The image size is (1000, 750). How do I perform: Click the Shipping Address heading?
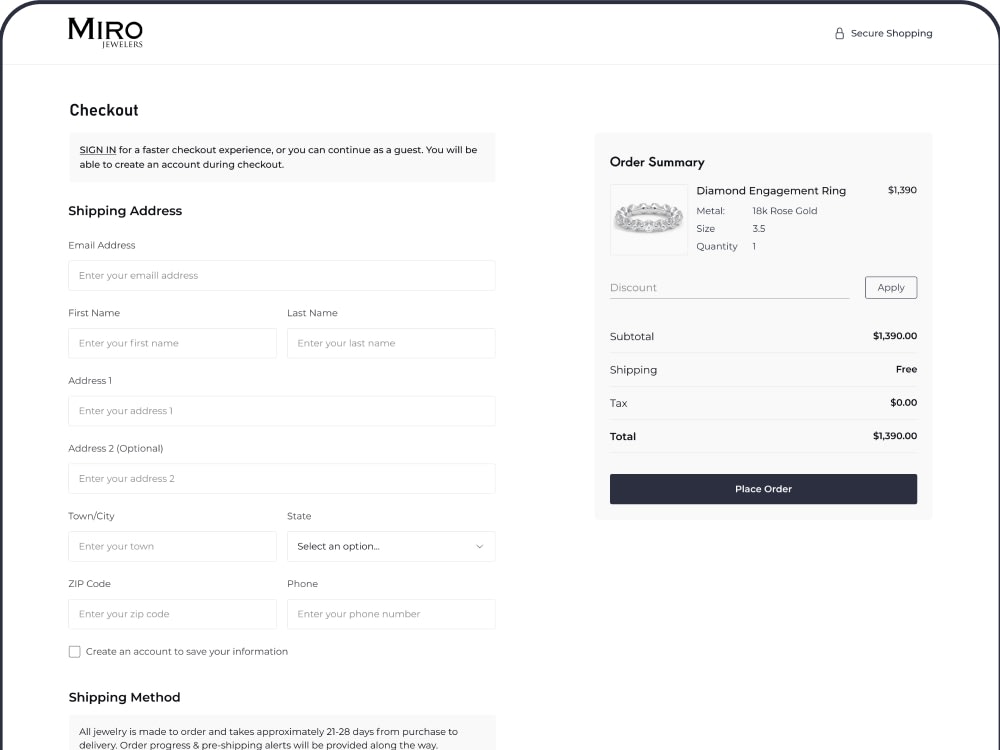click(125, 211)
